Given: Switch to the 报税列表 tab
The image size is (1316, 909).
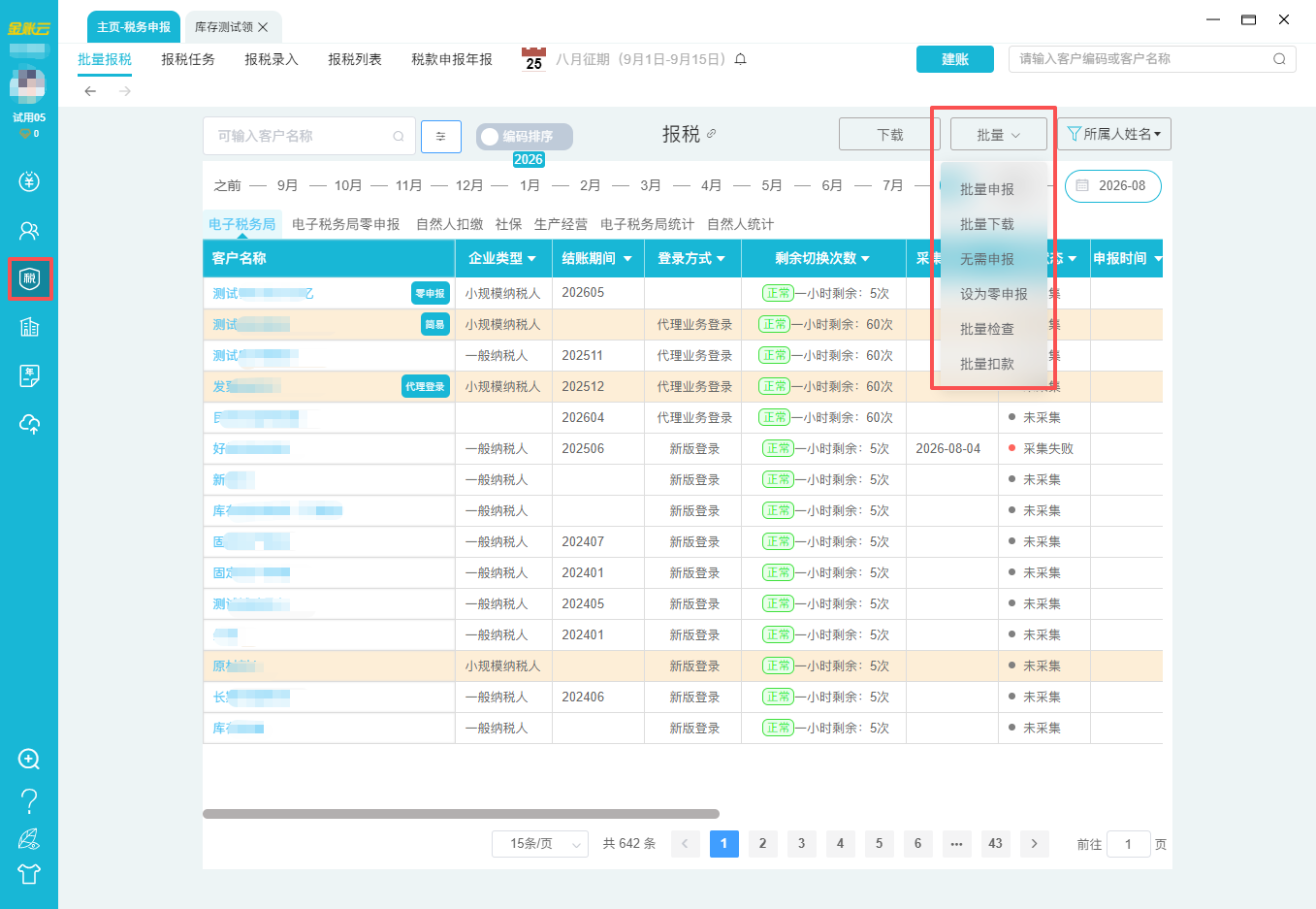Looking at the screenshot, I should (x=355, y=59).
